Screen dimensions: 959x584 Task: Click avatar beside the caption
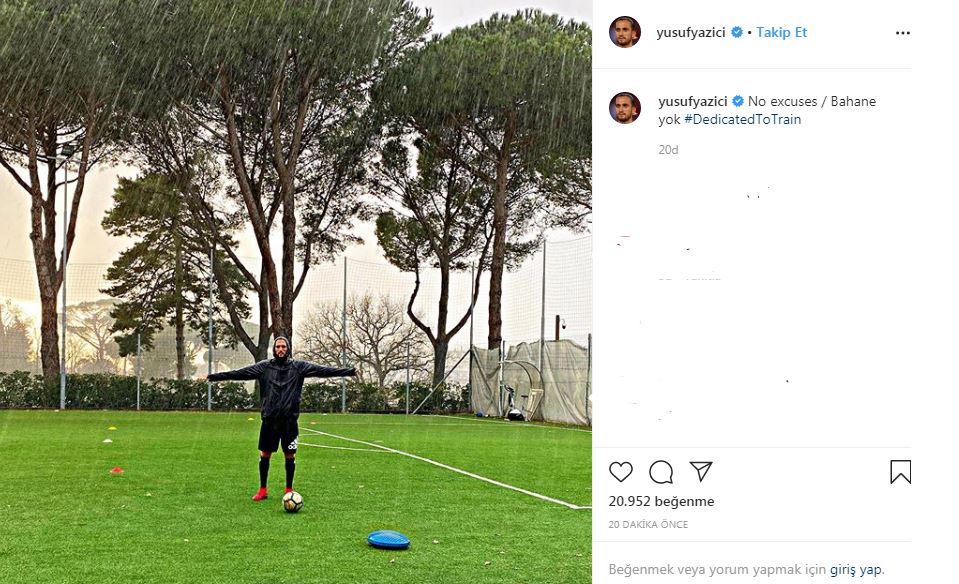pos(624,108)
